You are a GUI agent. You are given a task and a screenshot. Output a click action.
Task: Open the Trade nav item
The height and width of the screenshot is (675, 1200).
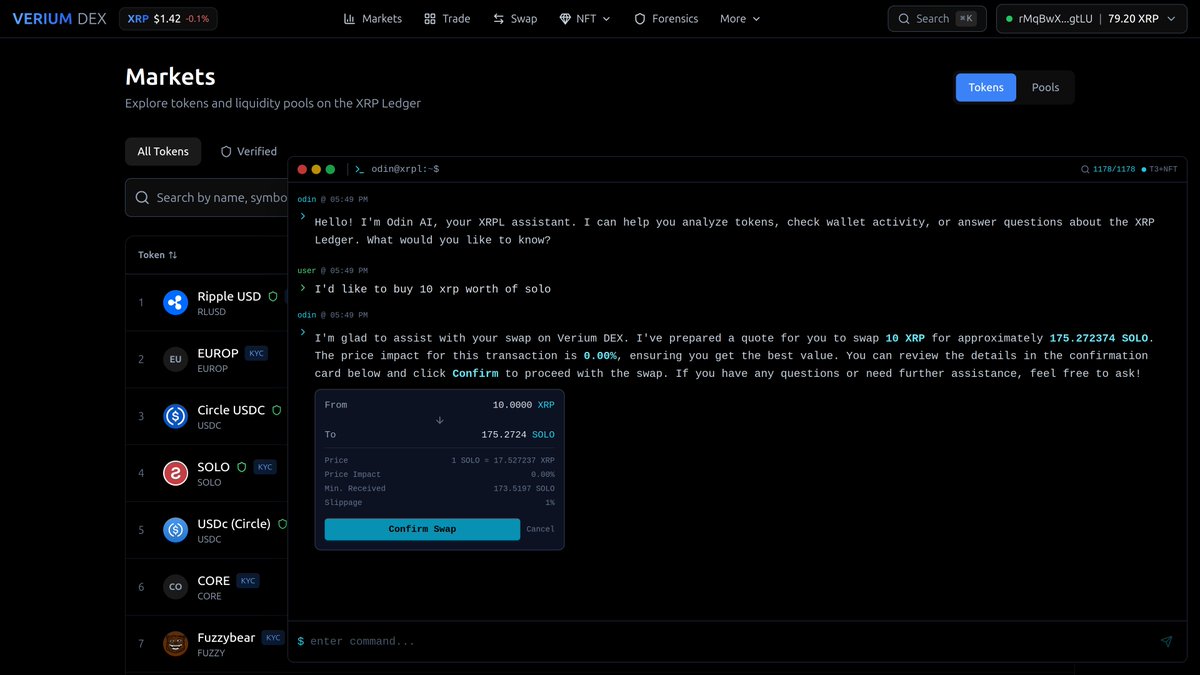coord(447,19)
